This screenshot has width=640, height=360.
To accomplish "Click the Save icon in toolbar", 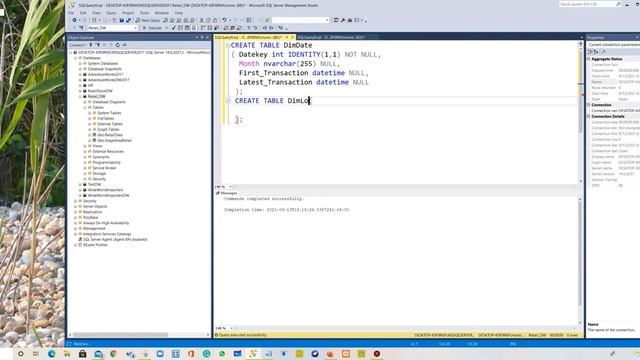I will [x=122, y=20].
